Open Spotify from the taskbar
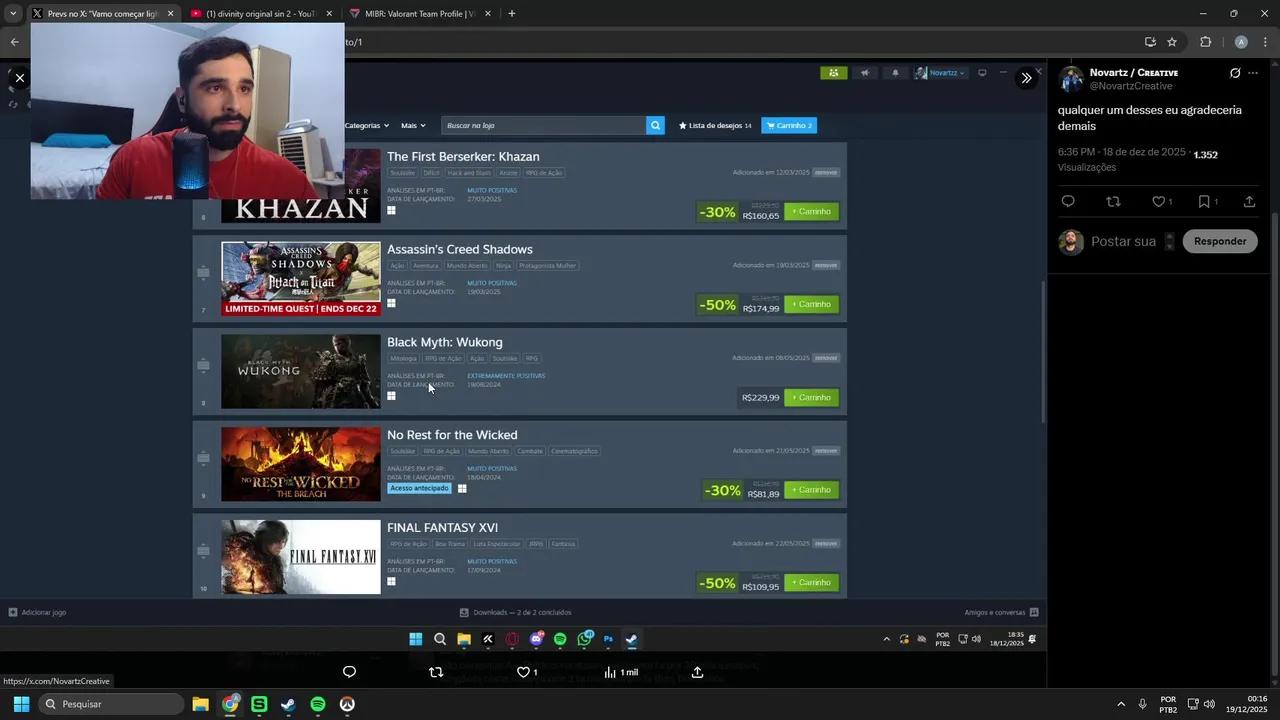The image size is (1280, 720). click(x=317, y=704)
